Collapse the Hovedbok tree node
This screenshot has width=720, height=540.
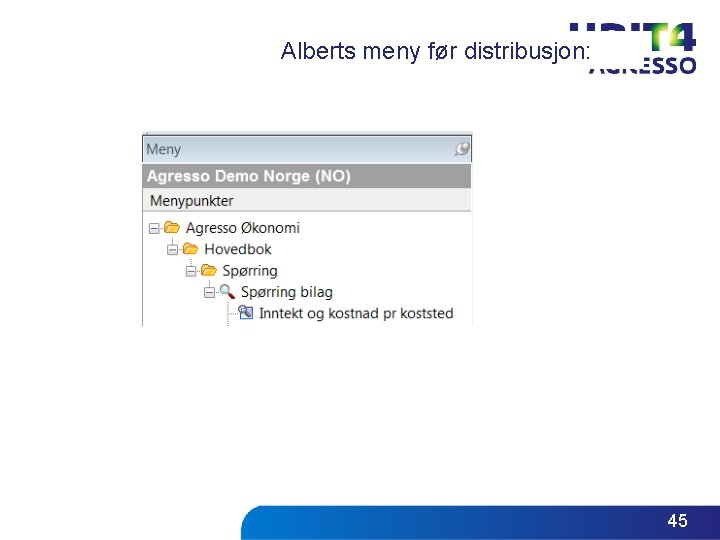(172, 249)
